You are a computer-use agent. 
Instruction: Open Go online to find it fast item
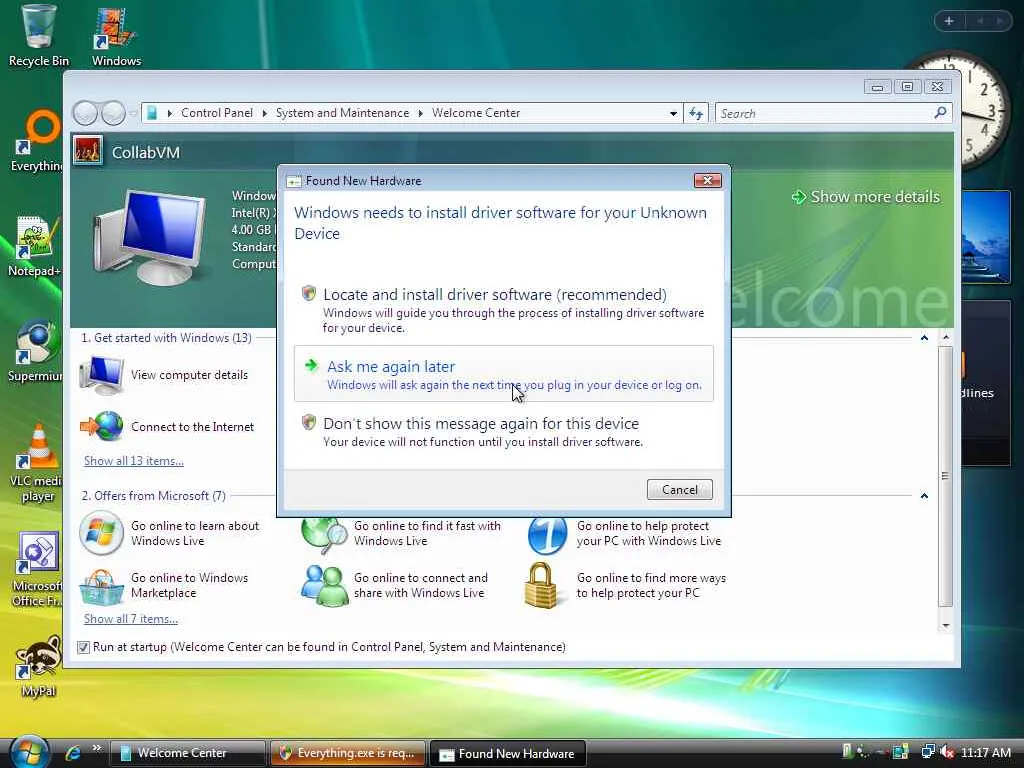401,533
